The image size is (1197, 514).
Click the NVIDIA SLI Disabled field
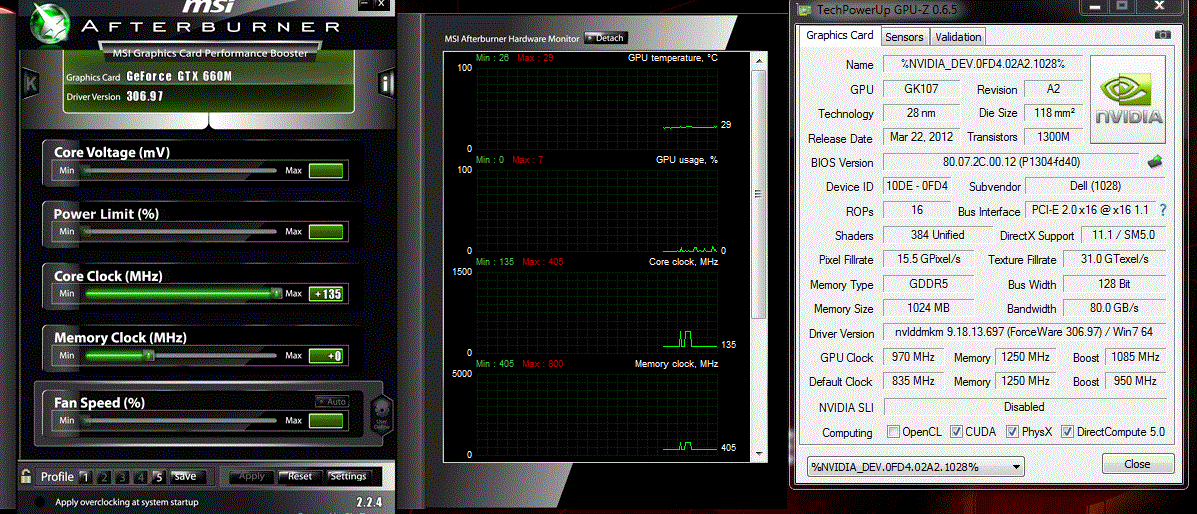1024,407
